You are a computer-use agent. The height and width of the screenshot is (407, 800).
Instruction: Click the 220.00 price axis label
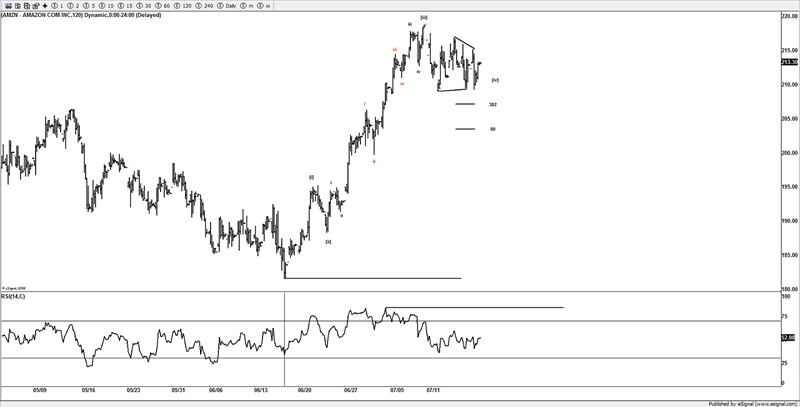pyautogui.click(x=790, y=16)
